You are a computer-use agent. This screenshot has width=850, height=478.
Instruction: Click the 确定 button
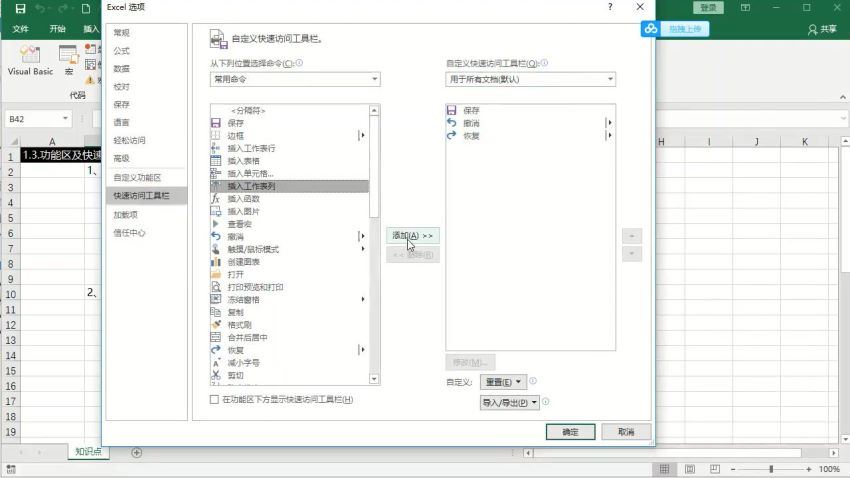(x=570, y=432)
